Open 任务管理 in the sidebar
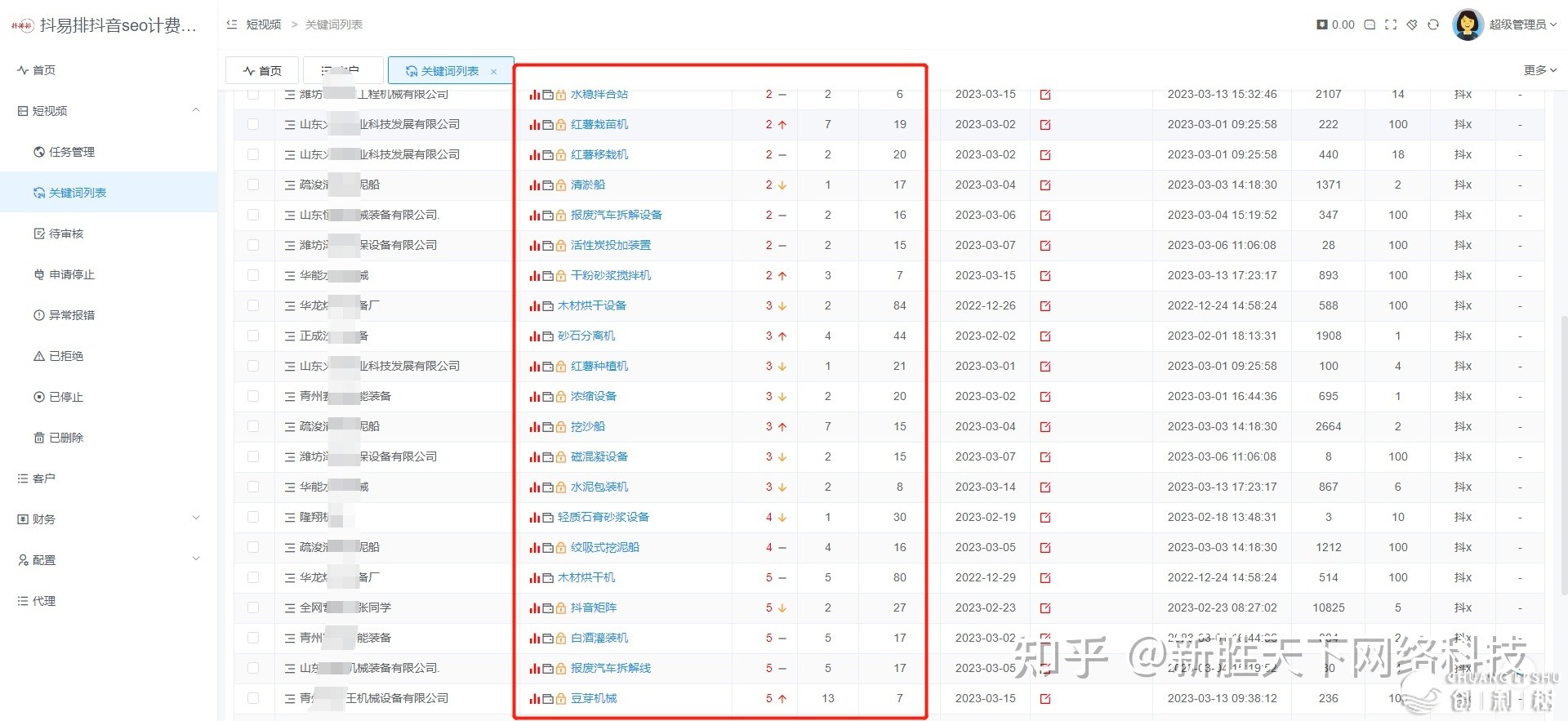The width and height of the screenshot is (1568, 721). 72,152
